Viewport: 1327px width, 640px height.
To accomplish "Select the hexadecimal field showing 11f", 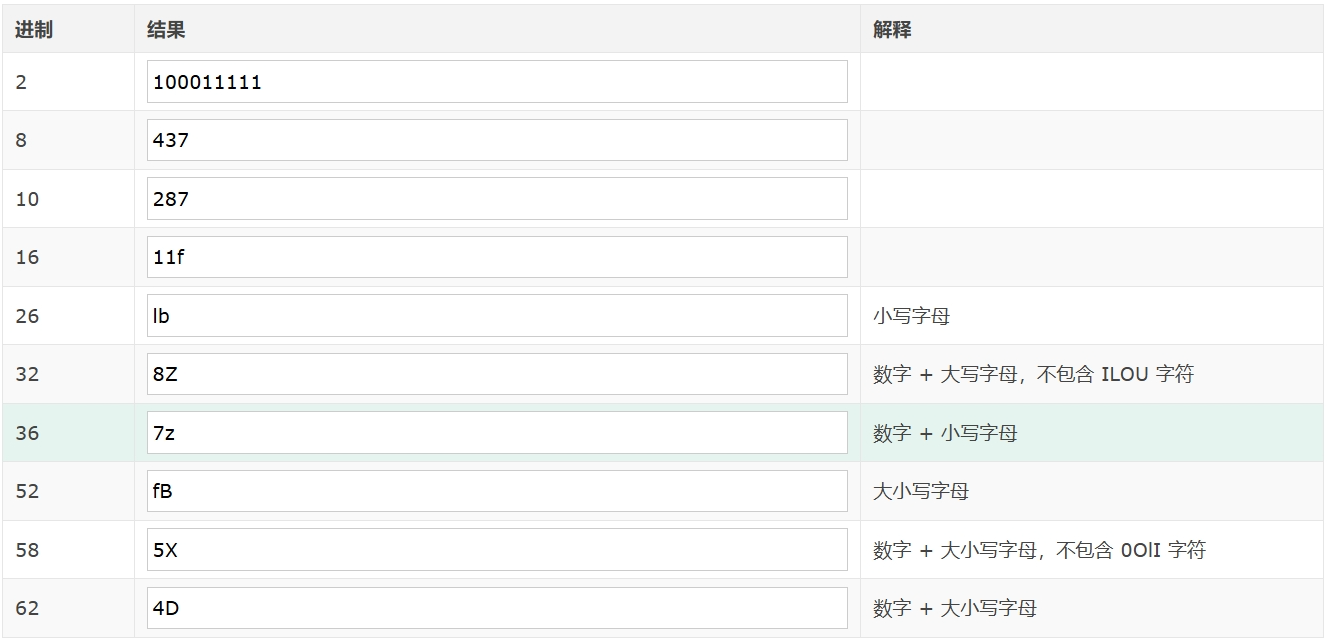I will point(497,257).
